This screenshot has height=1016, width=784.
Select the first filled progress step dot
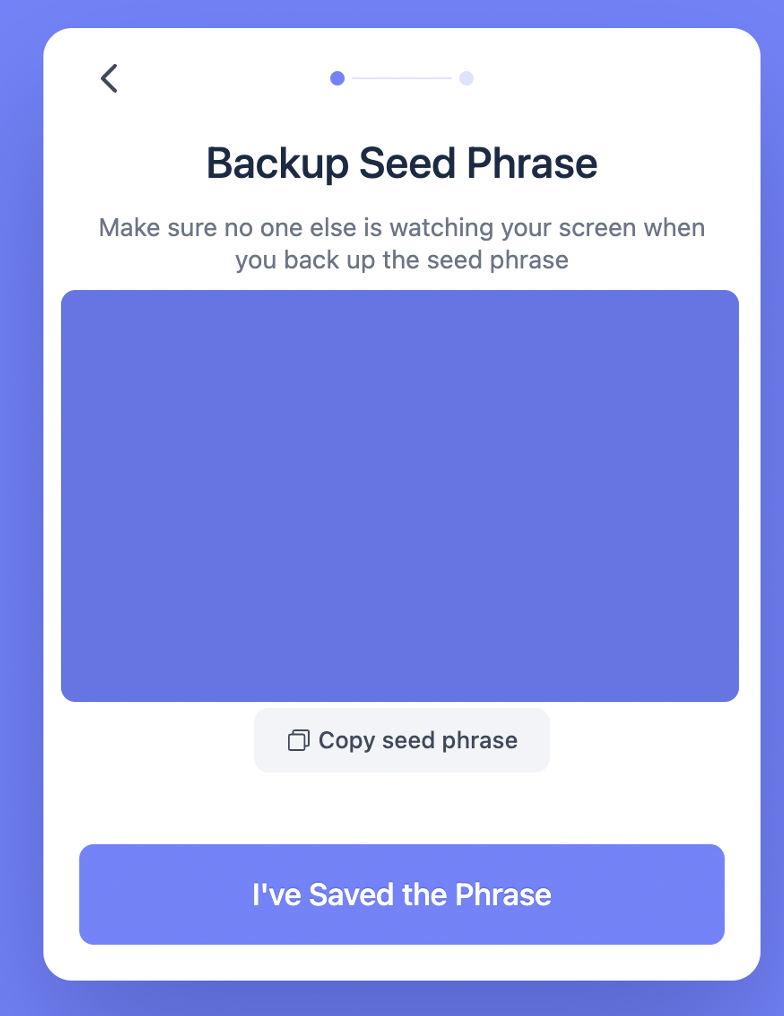pyautogui.click(x=337, y=78)
